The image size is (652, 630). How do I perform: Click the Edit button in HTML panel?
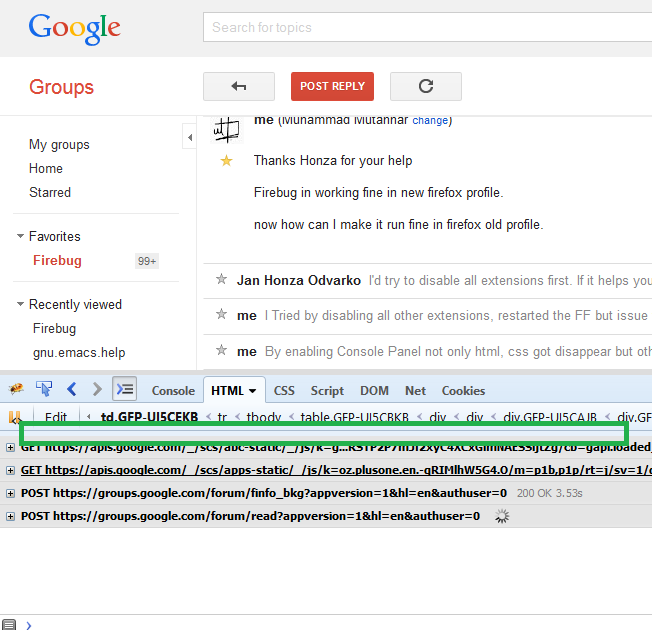click(x=56, y=417)
